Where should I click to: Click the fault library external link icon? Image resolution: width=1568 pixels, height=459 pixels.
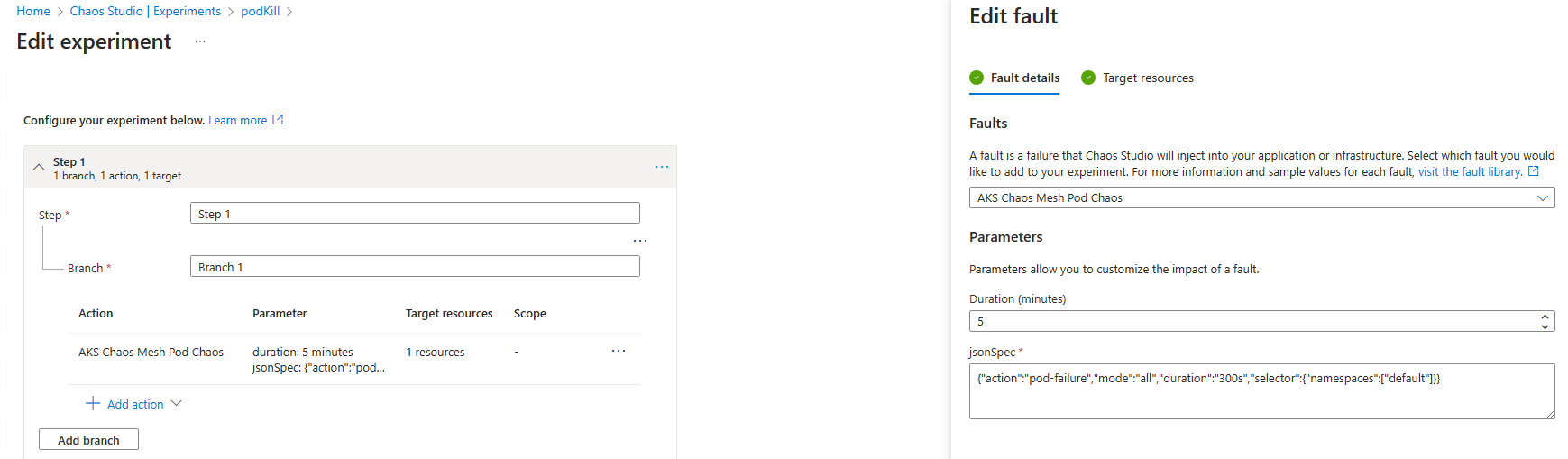click(1534, 171)
